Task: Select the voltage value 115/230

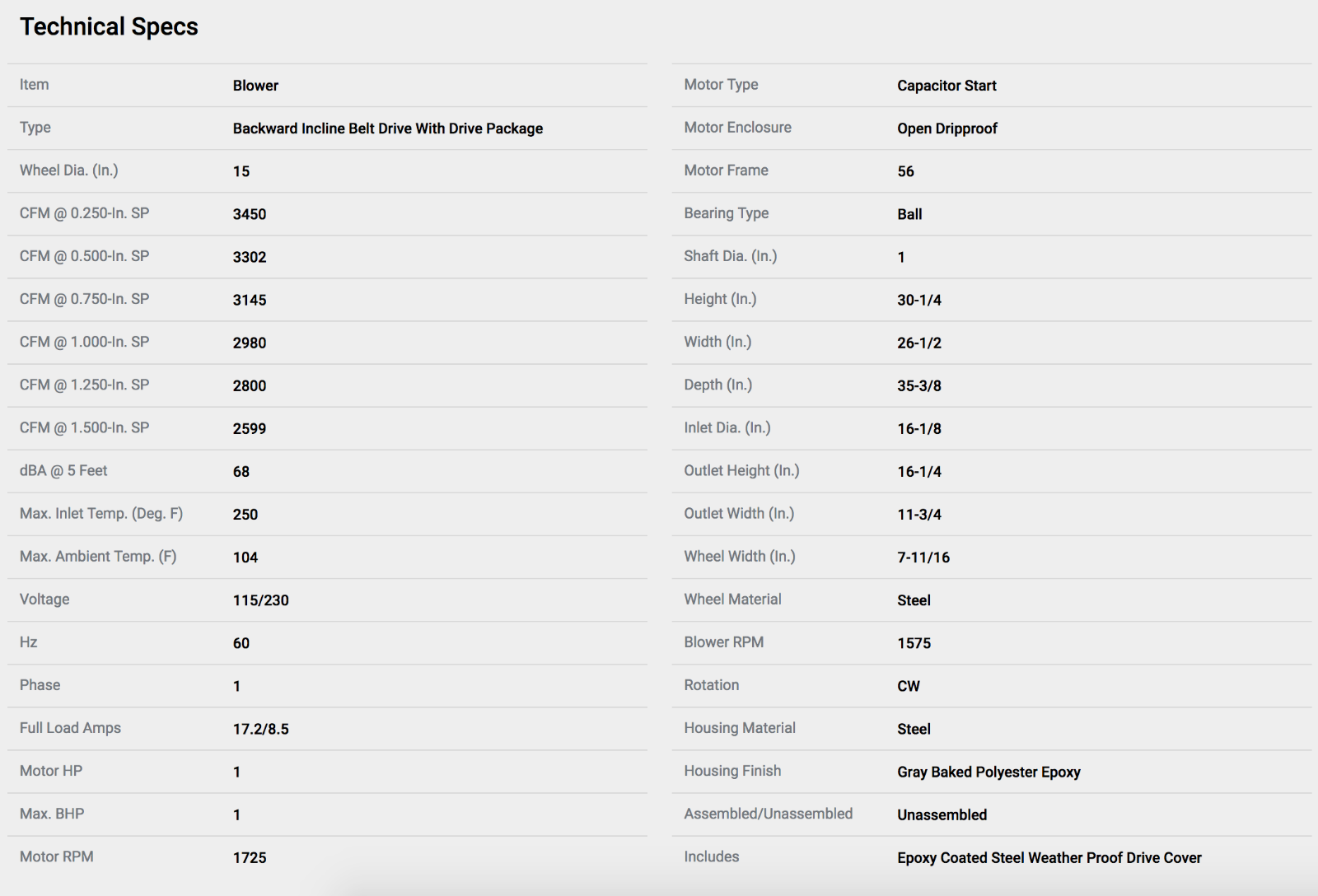Action: click(x=261, y=600)
